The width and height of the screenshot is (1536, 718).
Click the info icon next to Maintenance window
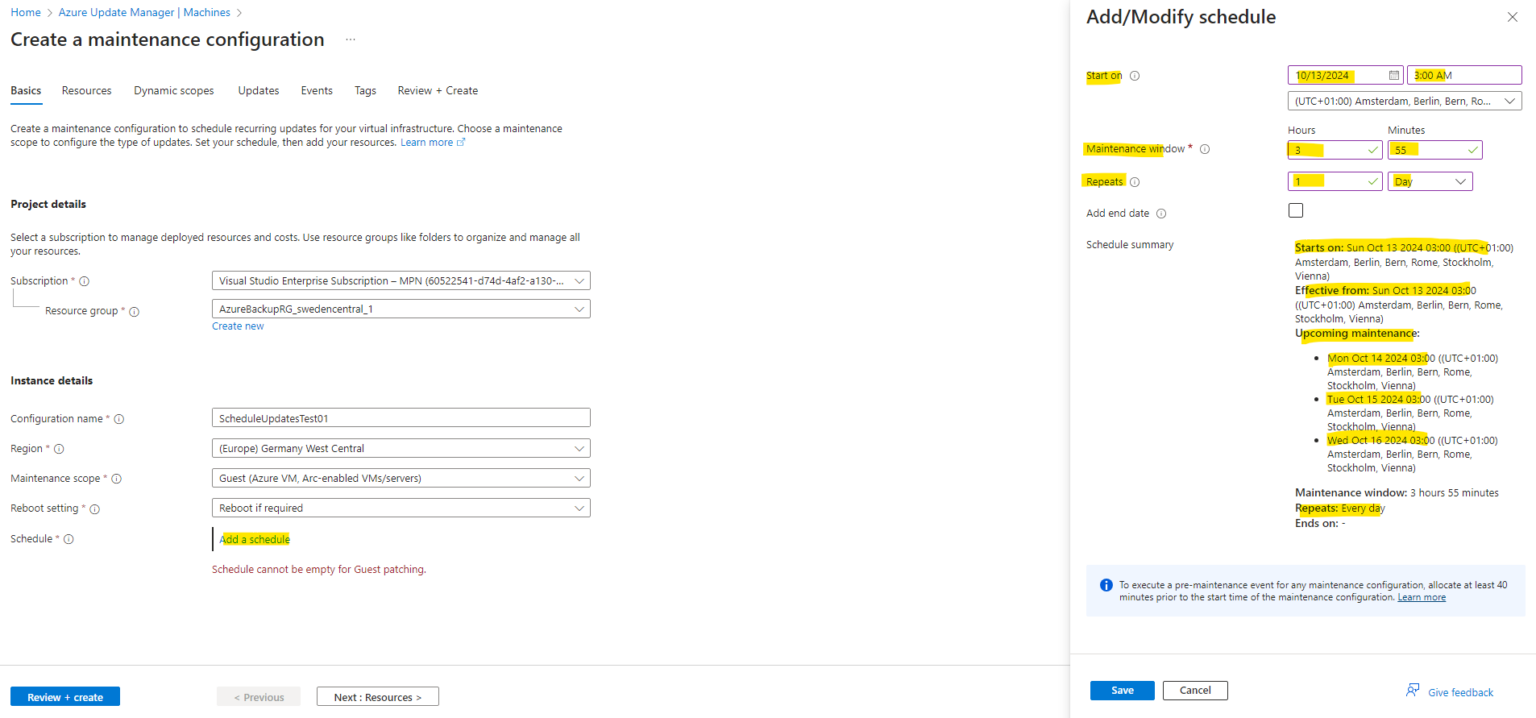click(x=1204, y=150)
